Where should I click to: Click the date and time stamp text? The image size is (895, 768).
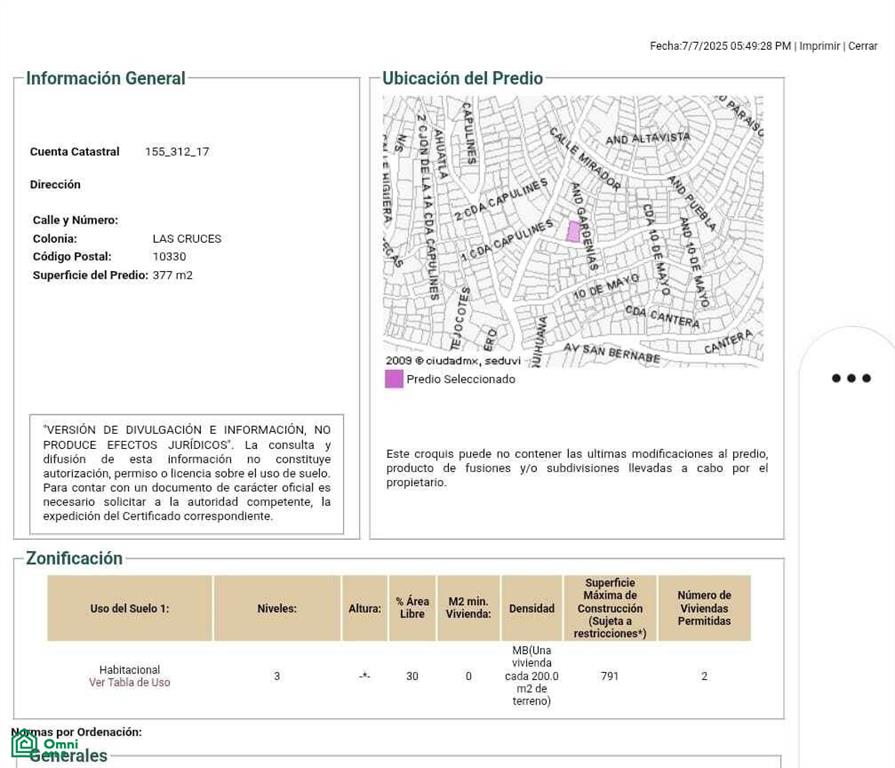click(x=720, y=46)
